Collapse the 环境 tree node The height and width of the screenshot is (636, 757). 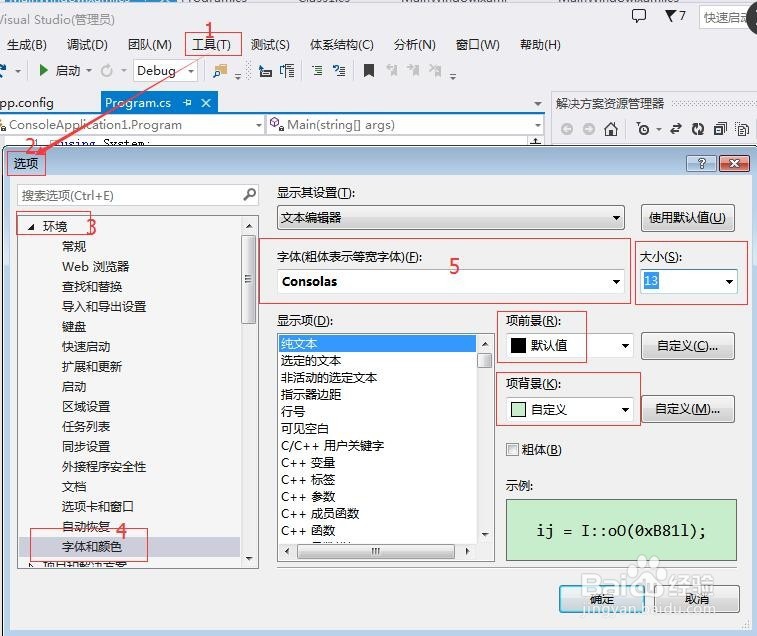pyautogui.click(x=31, y=226)
